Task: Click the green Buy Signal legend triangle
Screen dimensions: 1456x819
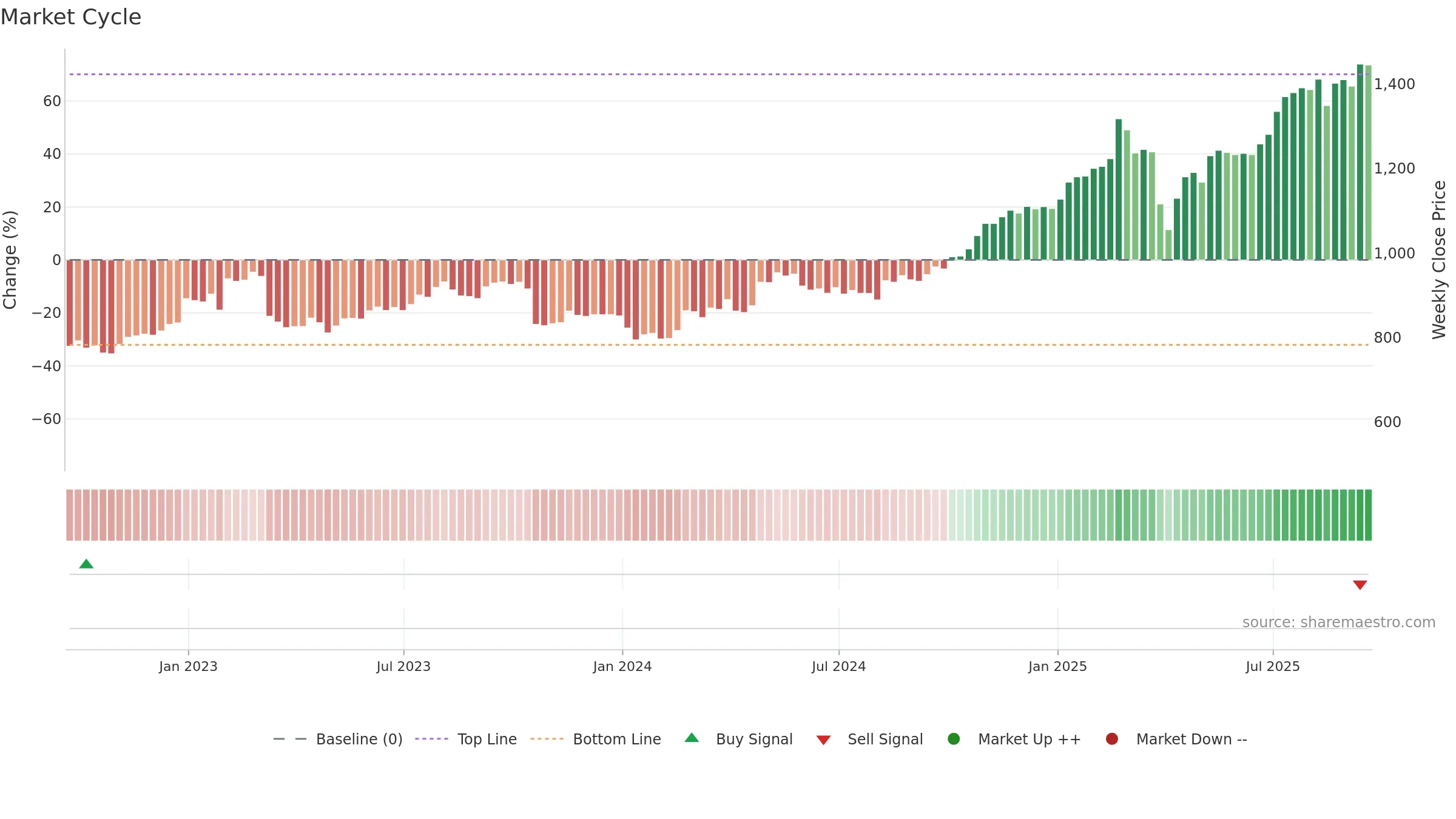Action: [692, 738]
